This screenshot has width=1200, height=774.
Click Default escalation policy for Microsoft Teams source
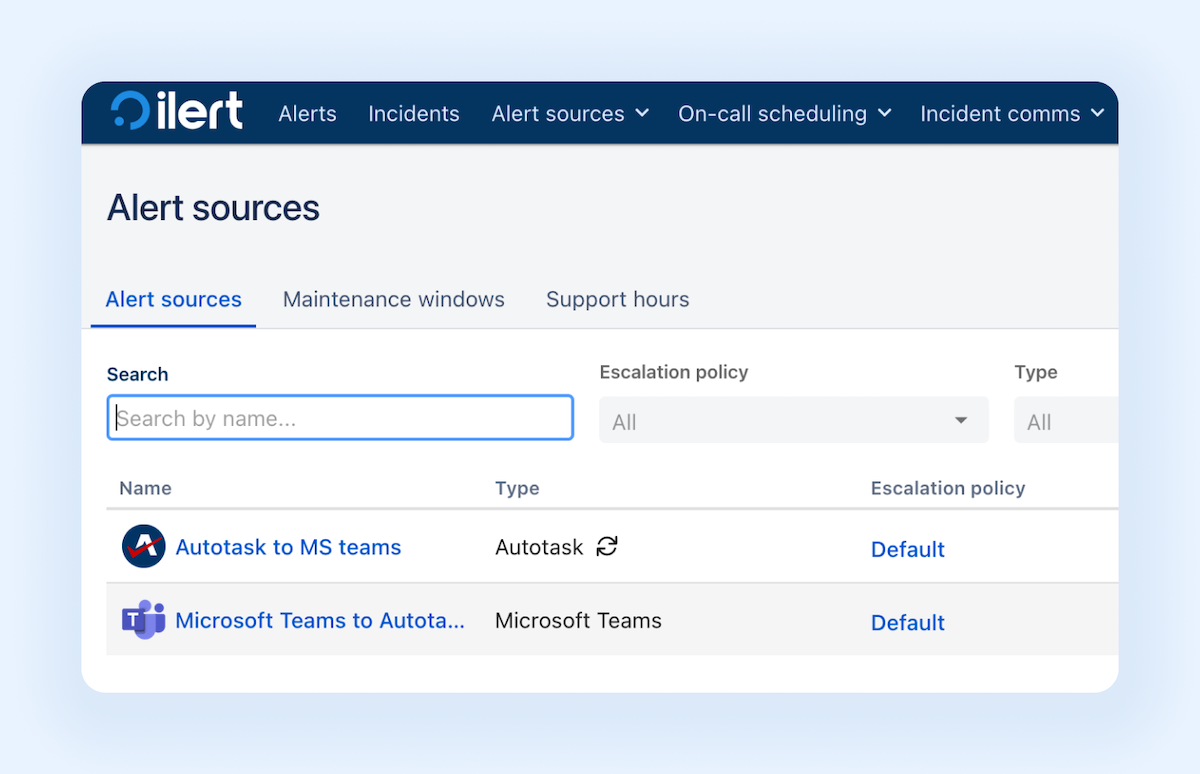tap(907, 621)
